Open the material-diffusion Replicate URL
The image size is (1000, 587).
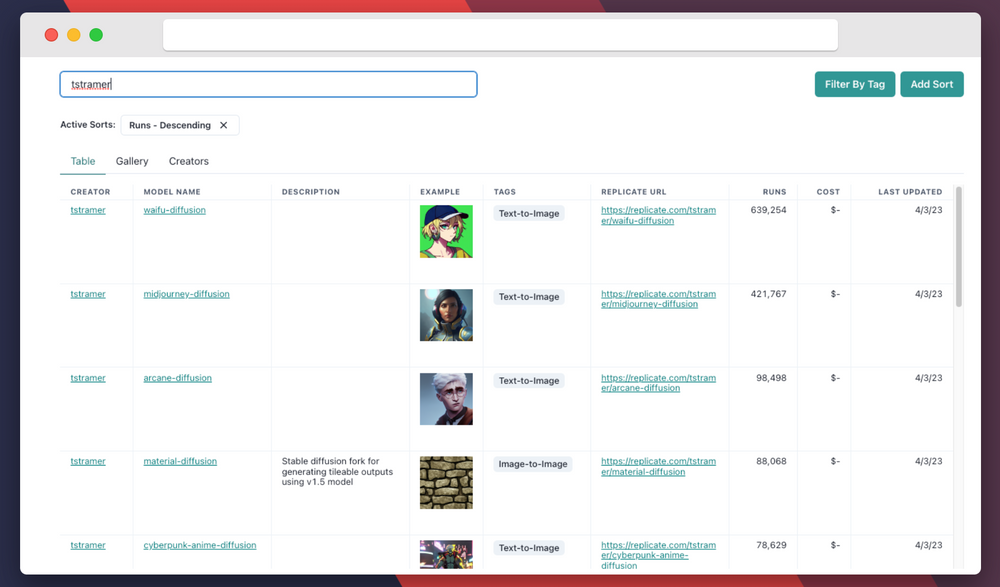click(x=658, y=466)
